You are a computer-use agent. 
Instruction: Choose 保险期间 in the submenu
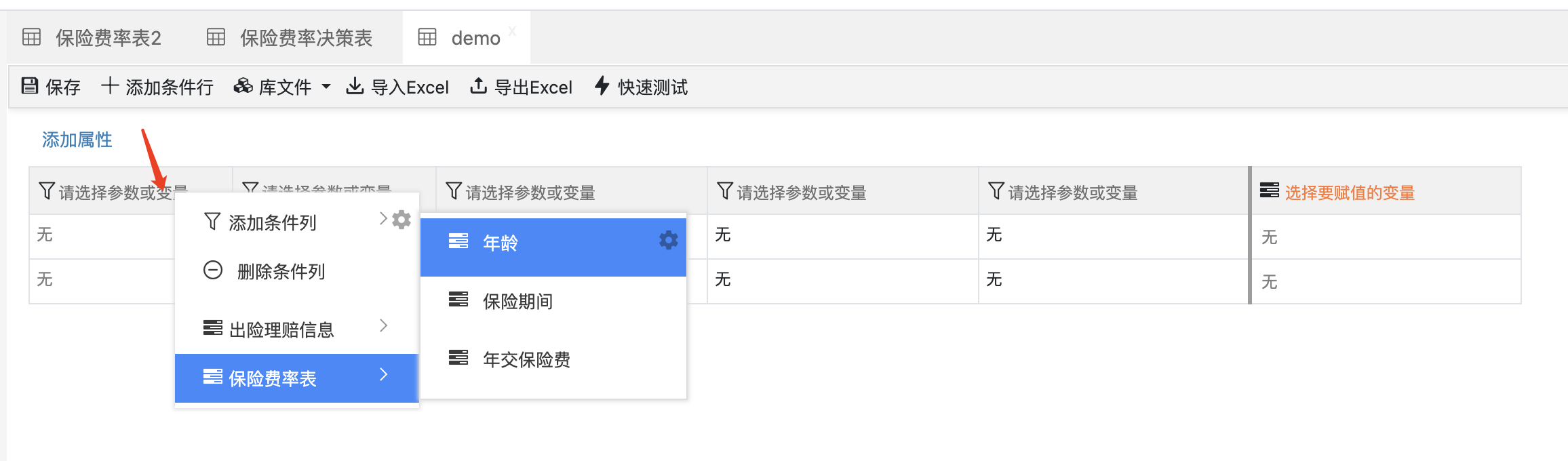[x=517, y=302]
